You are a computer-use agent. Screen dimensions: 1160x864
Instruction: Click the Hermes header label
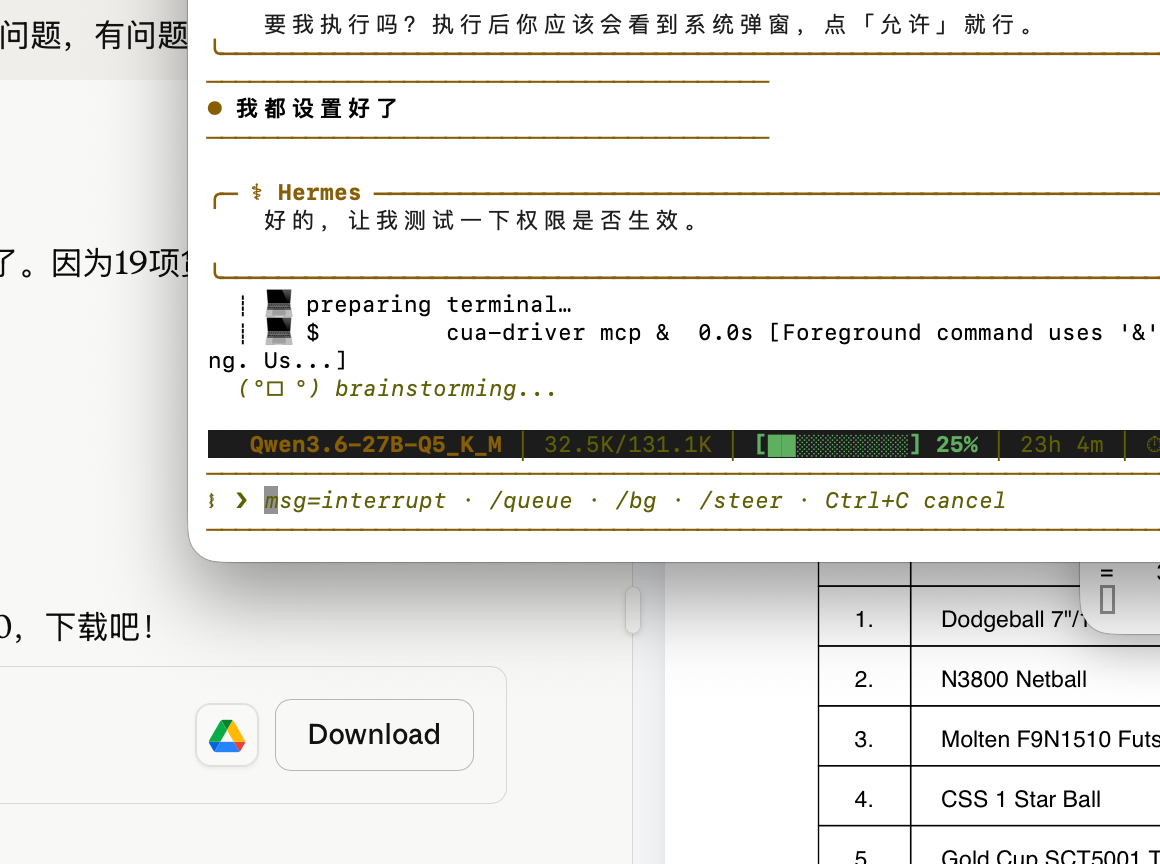(x=320, y=192)
